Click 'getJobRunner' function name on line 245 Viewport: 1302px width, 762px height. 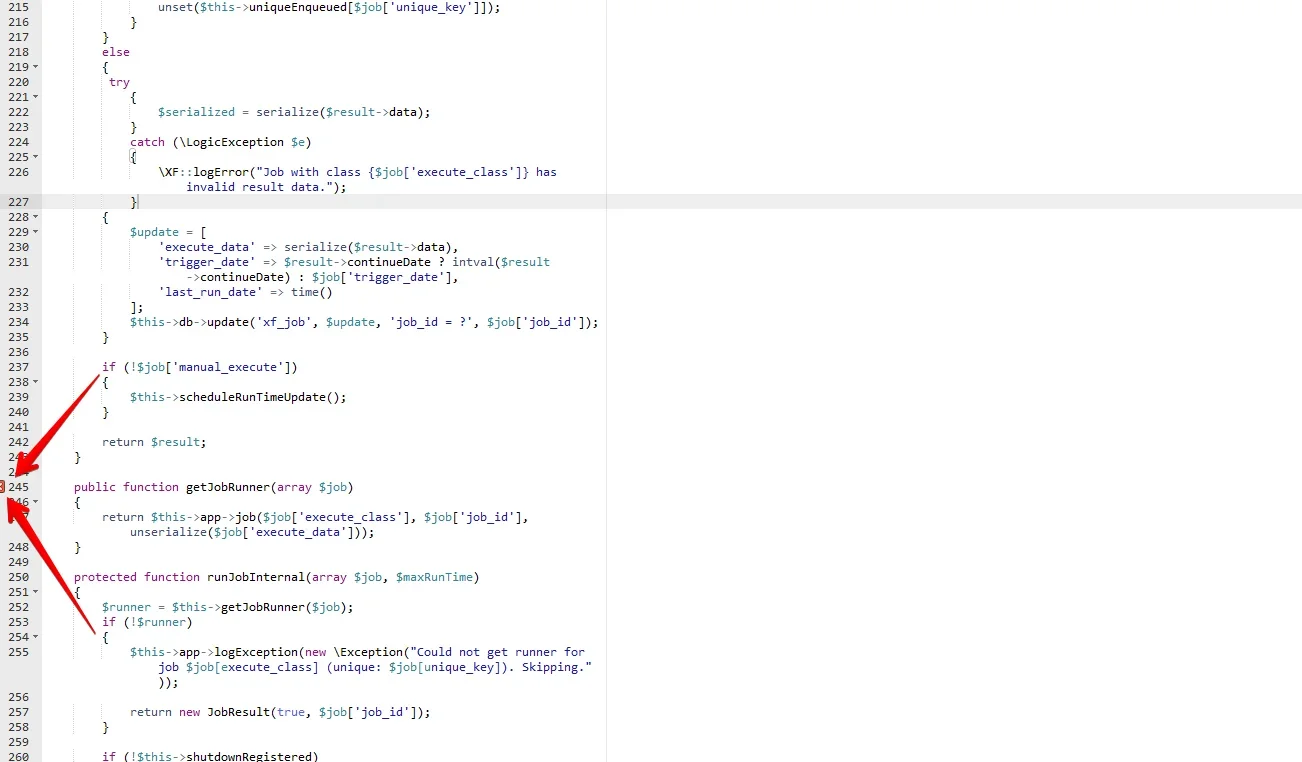(228, 487)
